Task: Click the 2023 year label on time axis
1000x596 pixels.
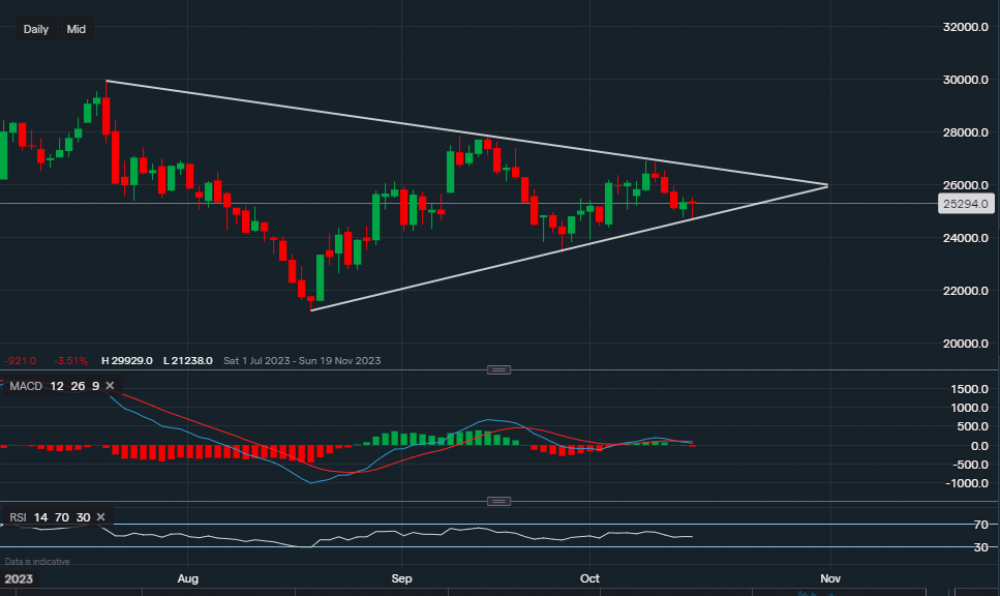Action: pos(17,579)
